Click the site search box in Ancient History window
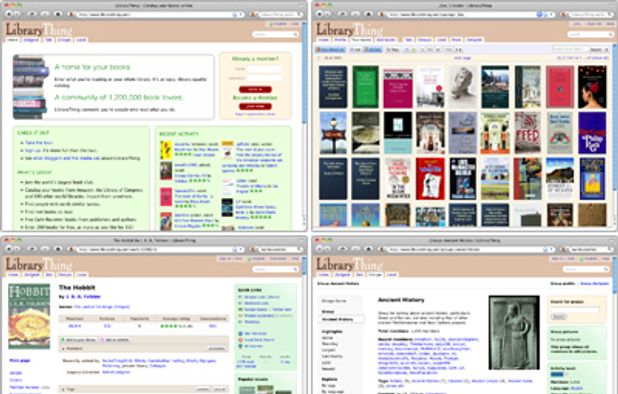This screenshot has width=618, height=394. click(x=586, y=269)
